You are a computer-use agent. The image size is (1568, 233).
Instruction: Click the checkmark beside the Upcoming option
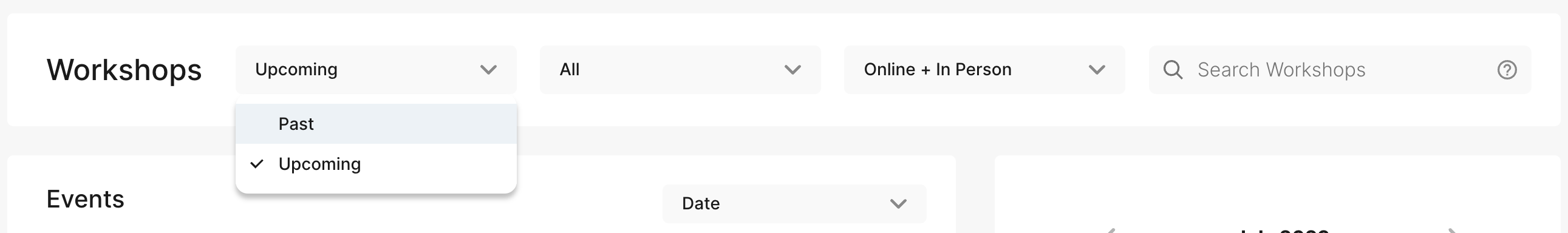coord(257,164)
